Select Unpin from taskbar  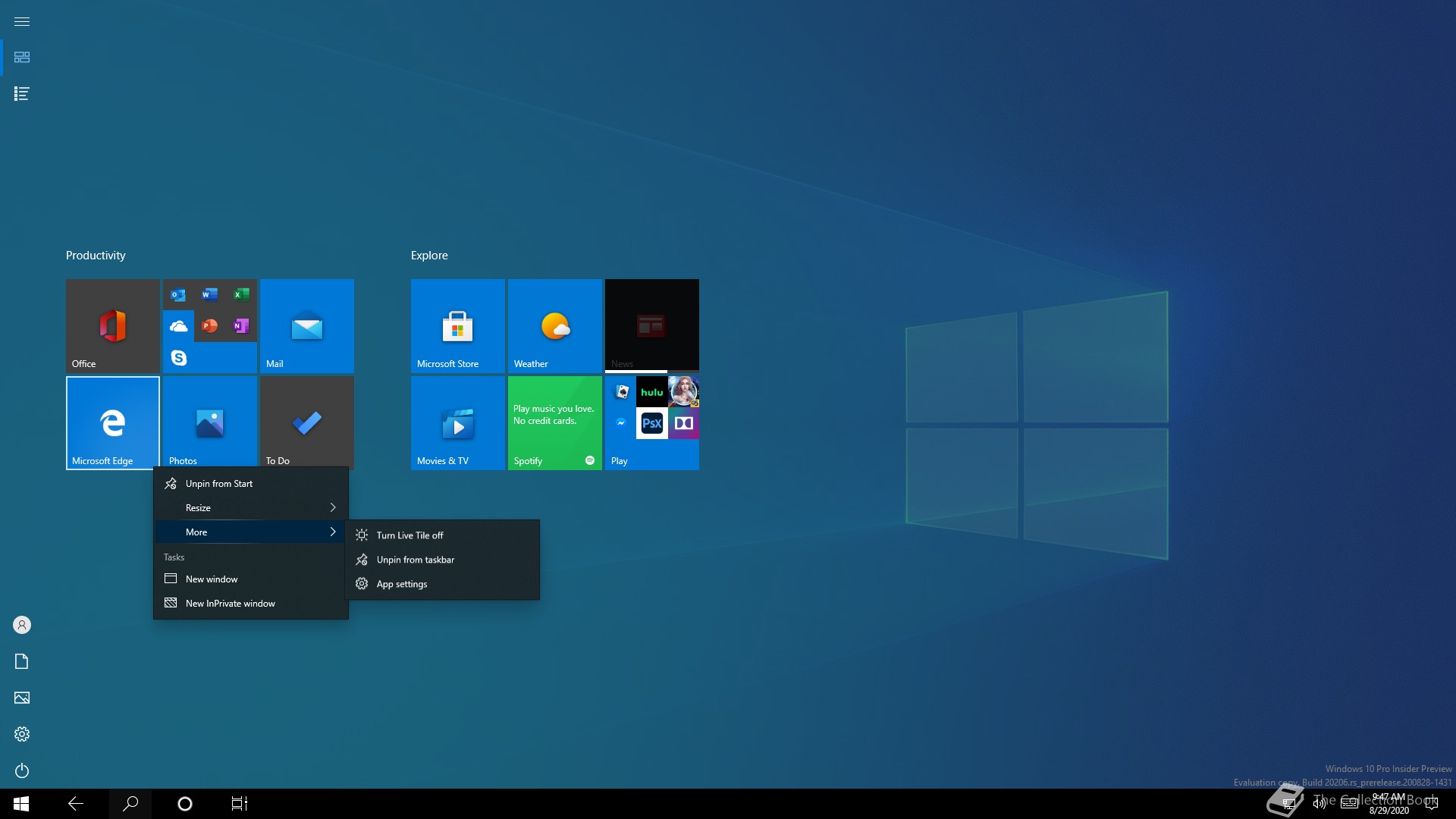442,560
